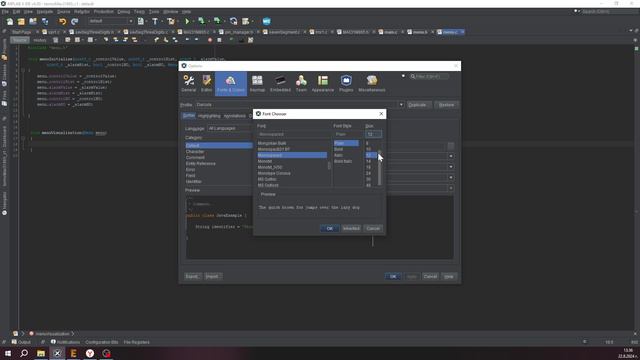Switch to the History editor view
The image size is (640, 360).
pos(40,40)
